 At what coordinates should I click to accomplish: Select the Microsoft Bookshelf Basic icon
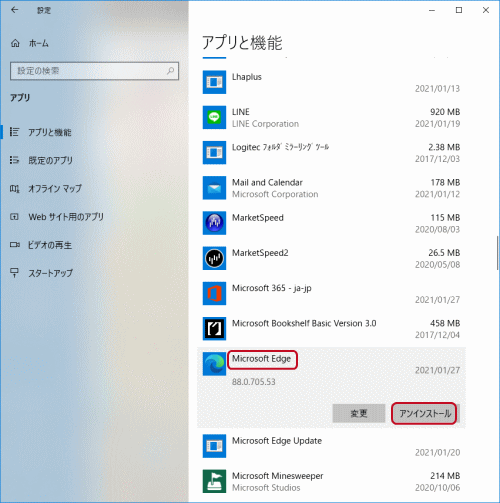214,329
